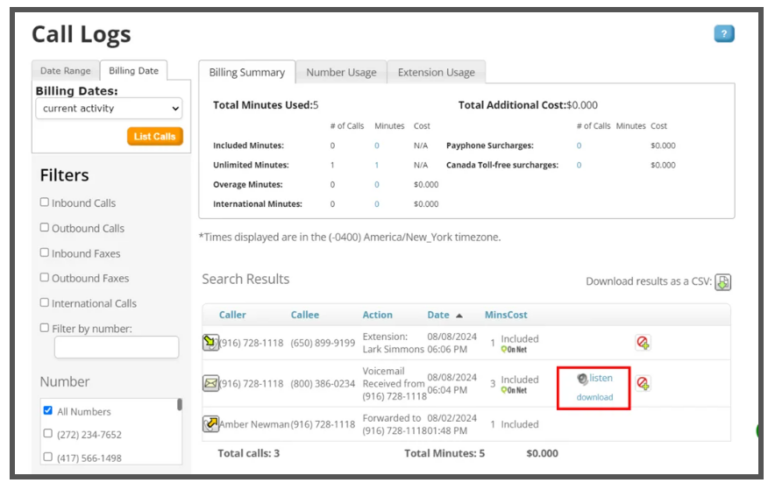Click the voicemail listen speaker icon

tap(582, 379)
